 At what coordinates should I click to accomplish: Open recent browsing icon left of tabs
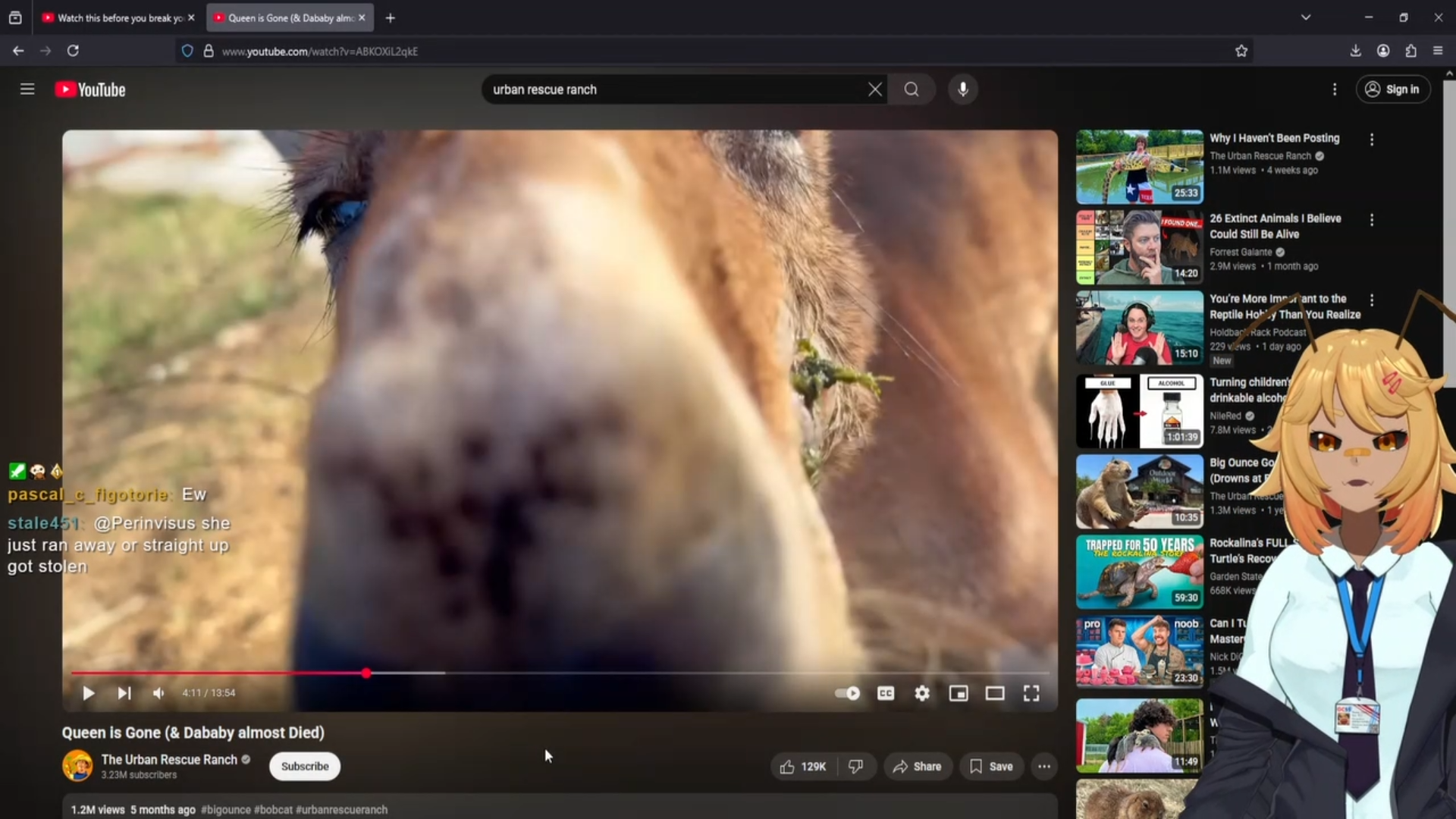click(x=15, y=17)
